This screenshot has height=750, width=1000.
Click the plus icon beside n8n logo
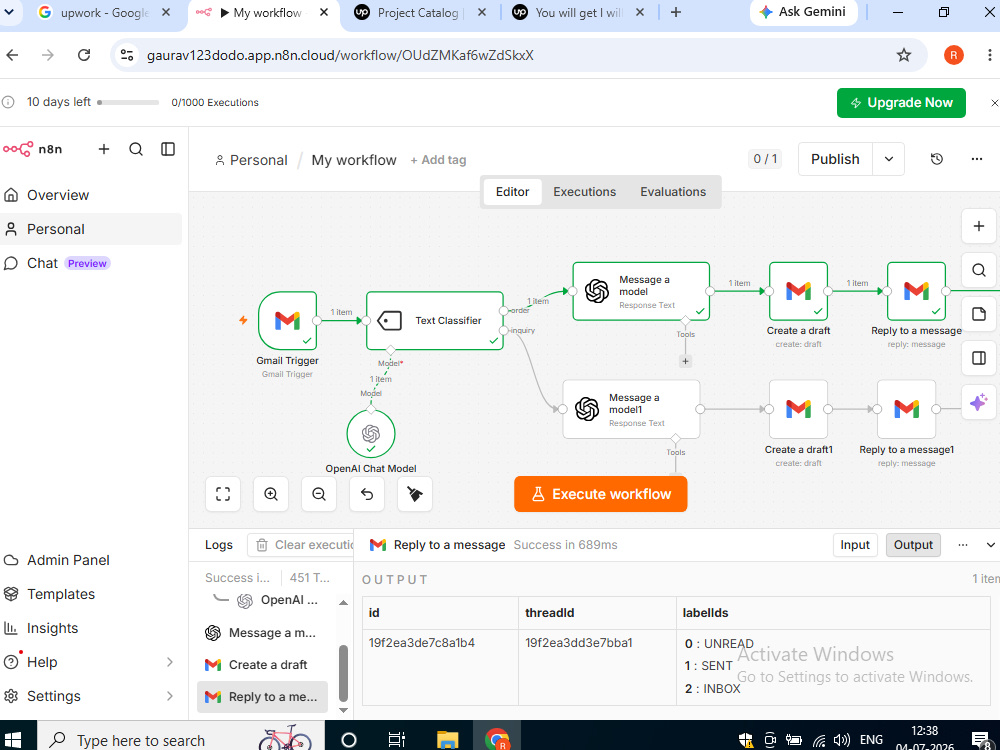pos(104,149)
